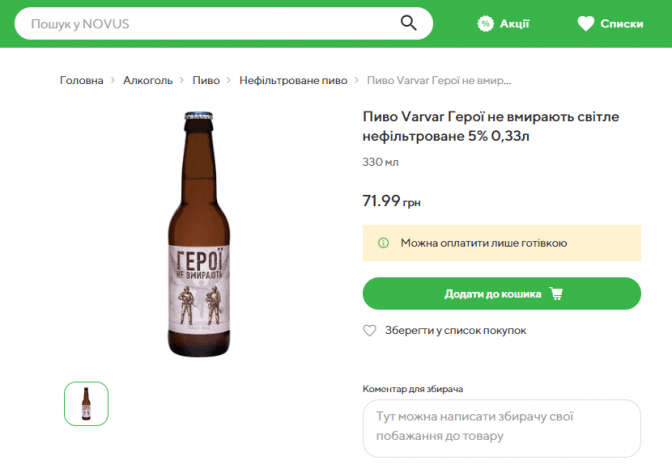Click the comment field for the picker
Screen dimensions: 672x473
click(501, 427)
